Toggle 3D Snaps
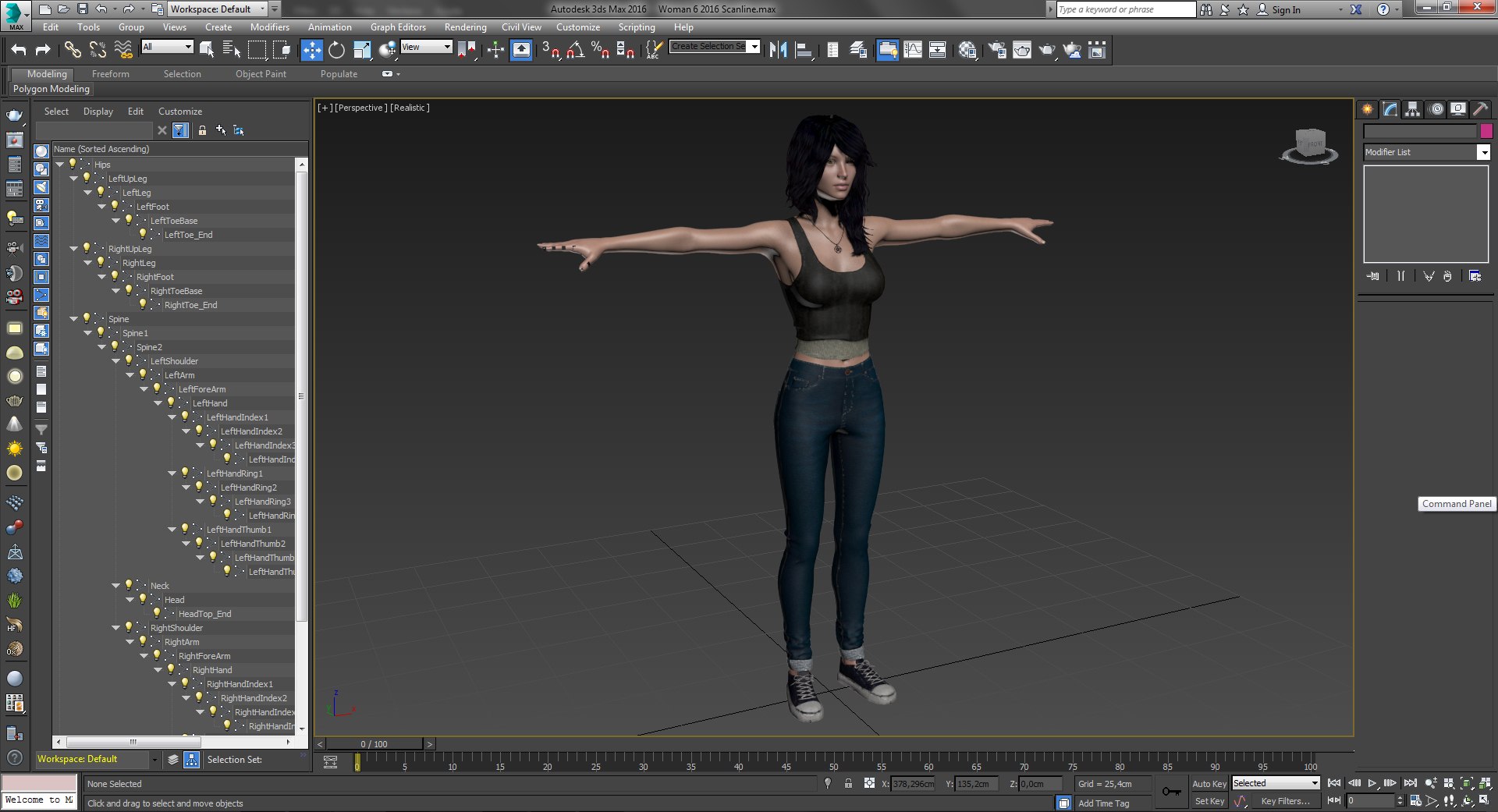 (551, 51)
